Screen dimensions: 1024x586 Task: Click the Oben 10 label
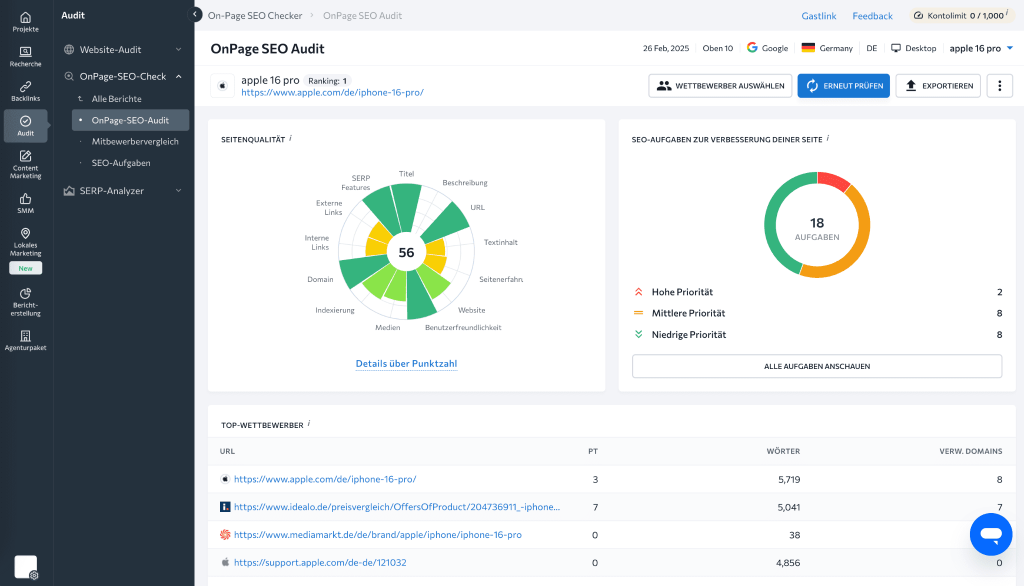pos(717,48)
